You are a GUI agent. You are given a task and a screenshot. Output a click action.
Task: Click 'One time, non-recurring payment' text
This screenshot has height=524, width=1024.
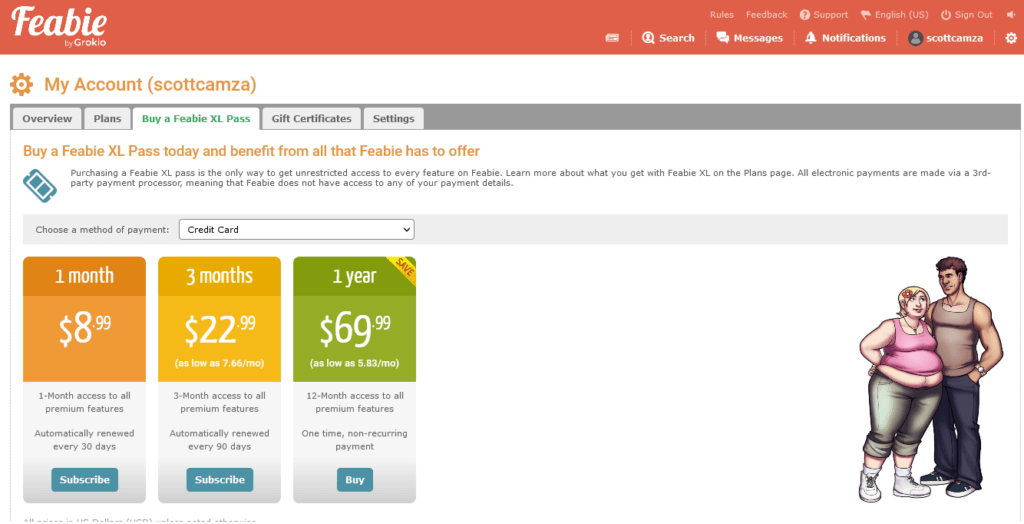coord(355,440)
